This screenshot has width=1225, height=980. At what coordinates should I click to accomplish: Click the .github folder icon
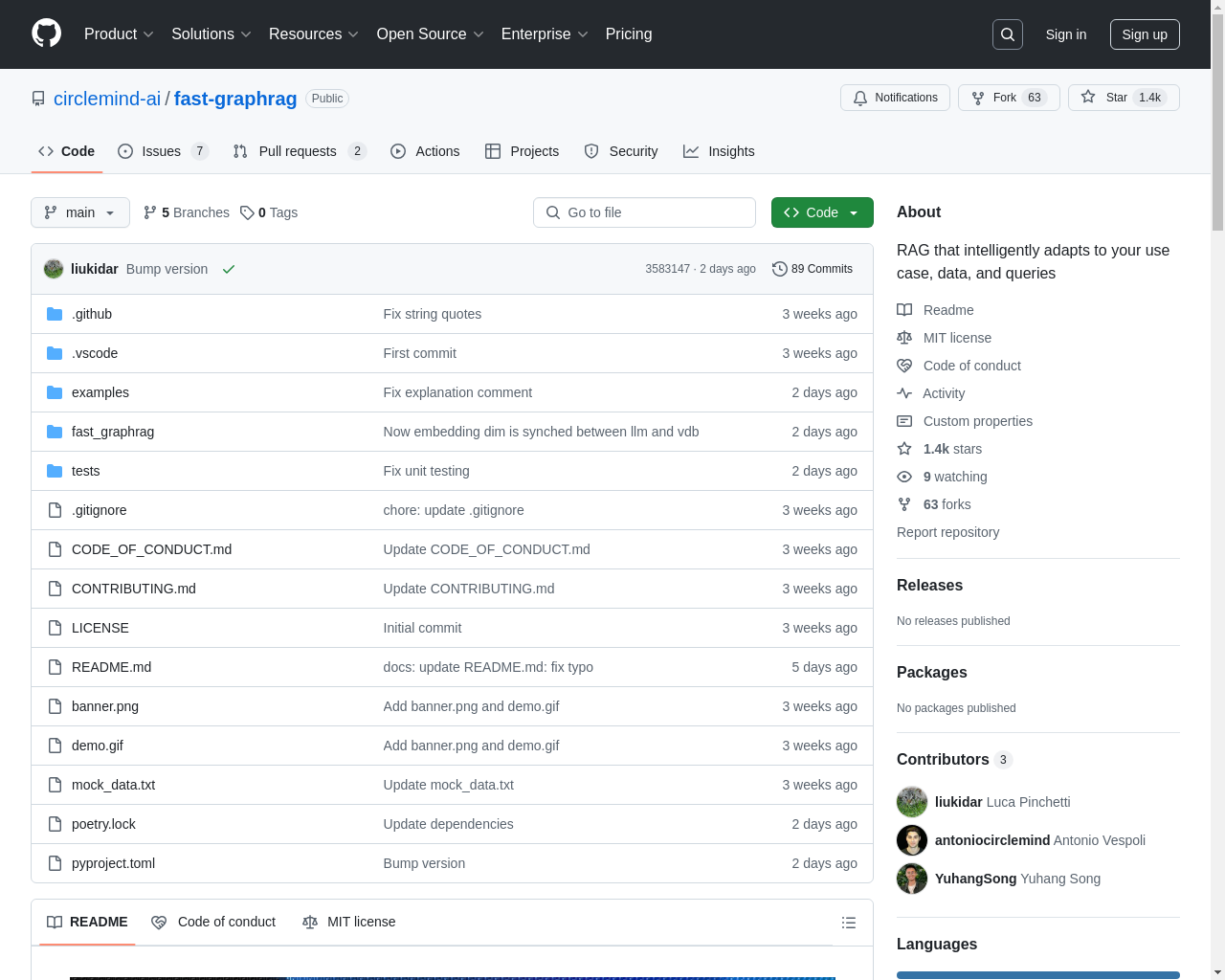(x=55, y=314)
